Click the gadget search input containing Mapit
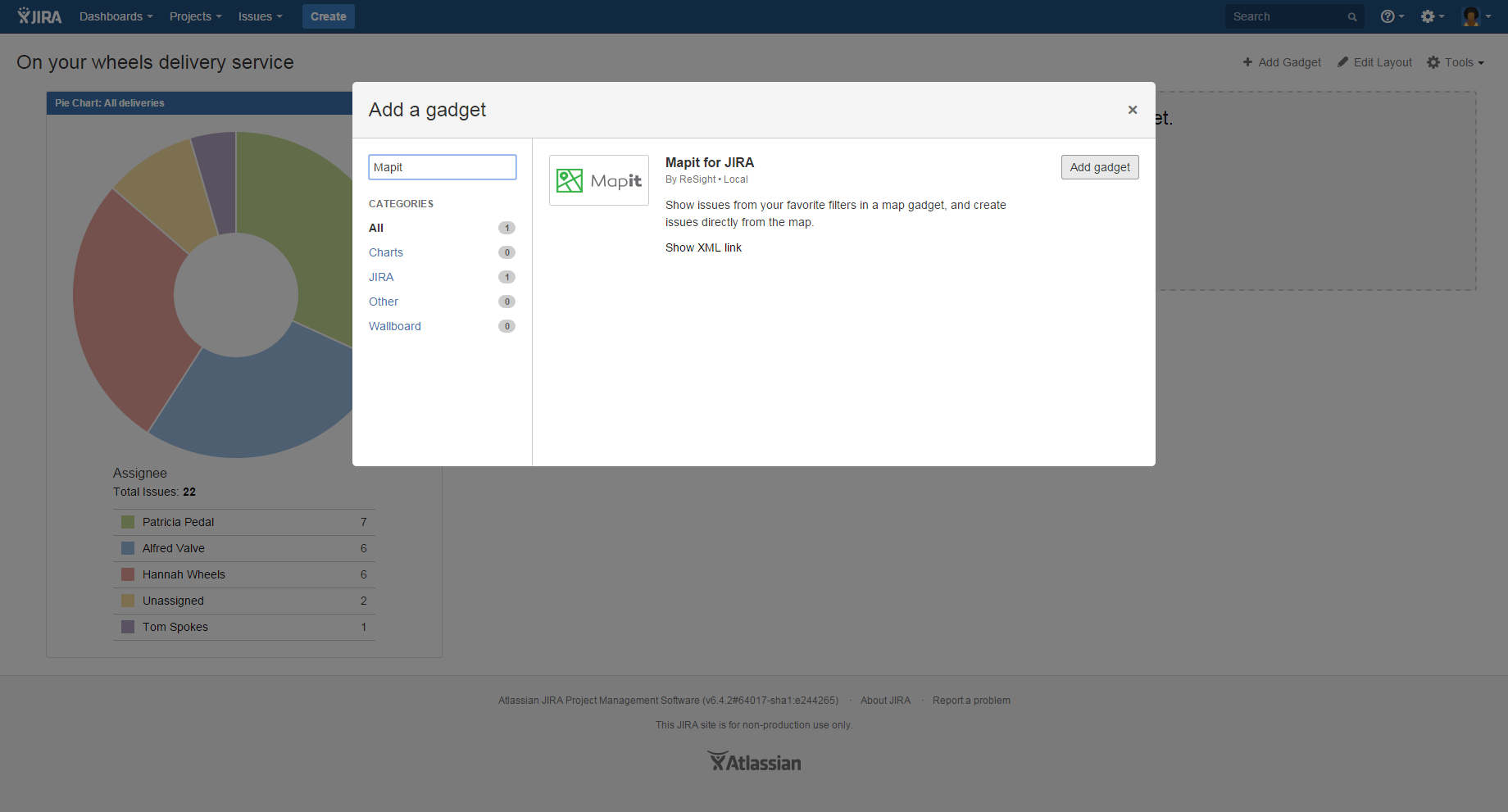1508x812 pixels. 443,166
